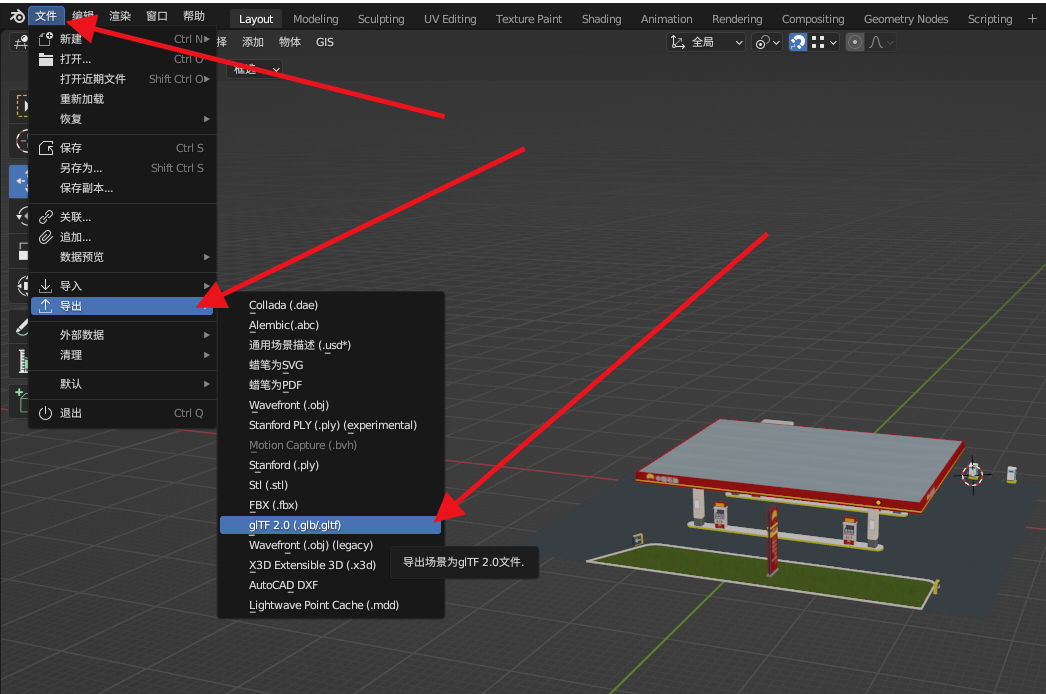Choose FBX (.fbx) export format
The height and width of the screenshot is (694, 1046).
(x=273, y=505)
